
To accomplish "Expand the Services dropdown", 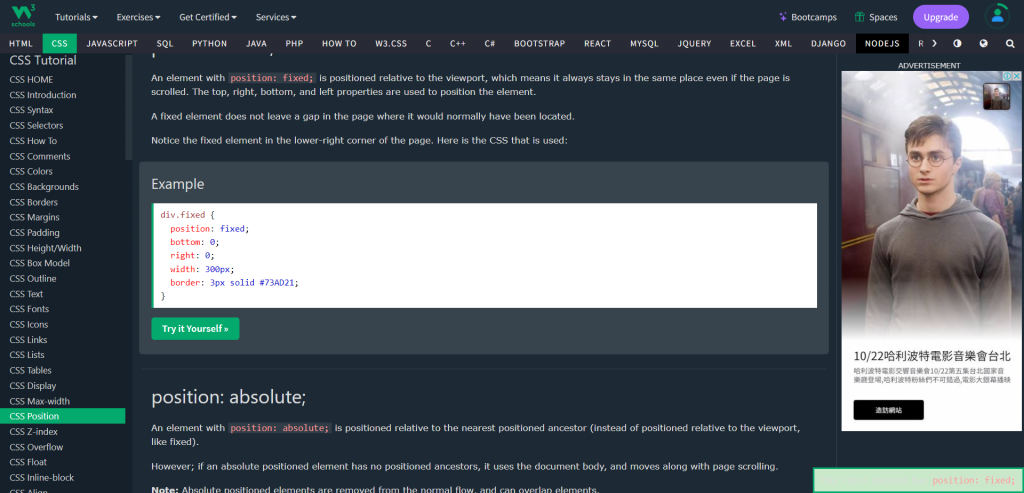I will [276, 17].
